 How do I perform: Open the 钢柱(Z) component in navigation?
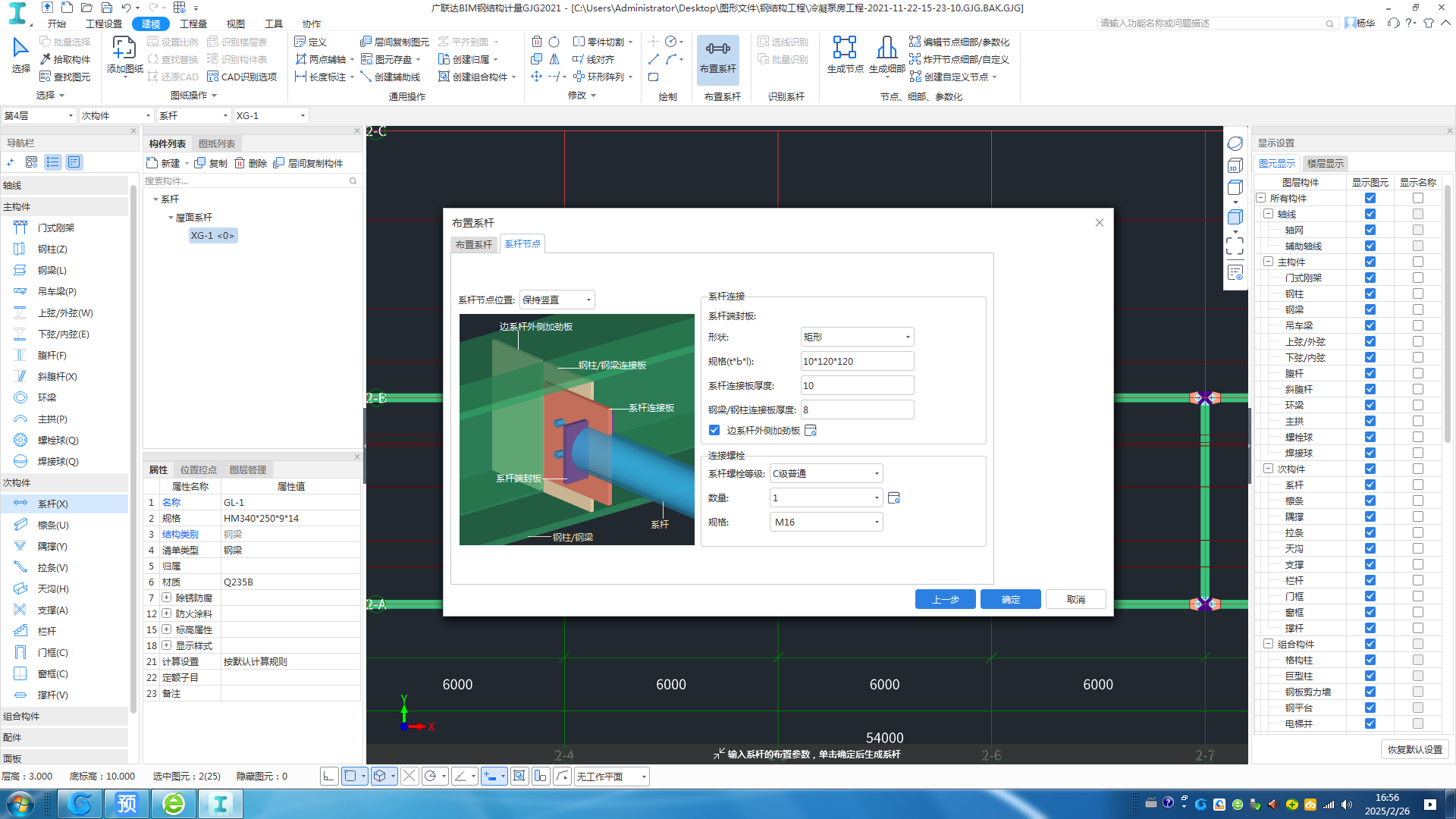point(53,249)
